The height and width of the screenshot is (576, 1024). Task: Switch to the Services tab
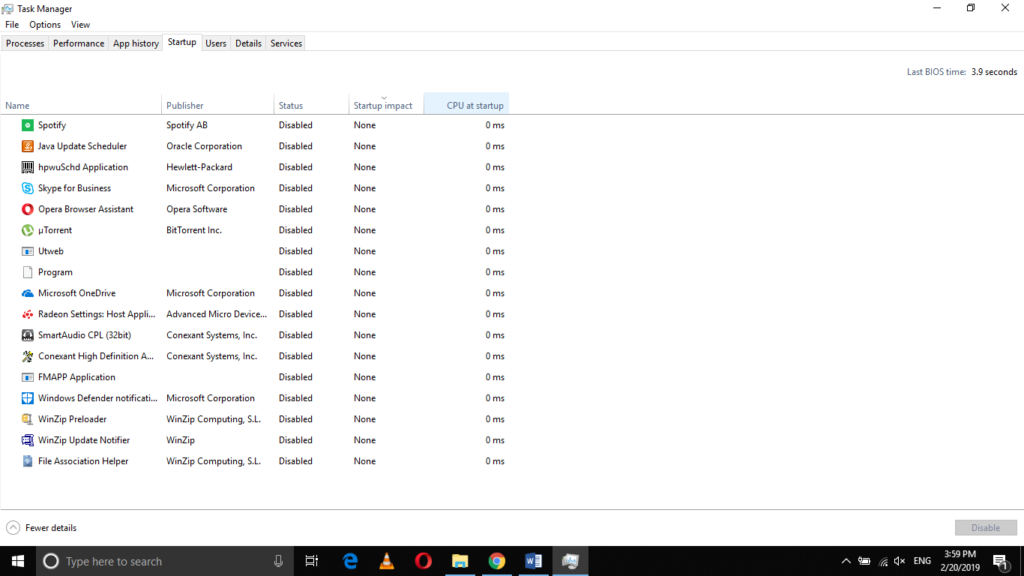click(x=286, y=43)
